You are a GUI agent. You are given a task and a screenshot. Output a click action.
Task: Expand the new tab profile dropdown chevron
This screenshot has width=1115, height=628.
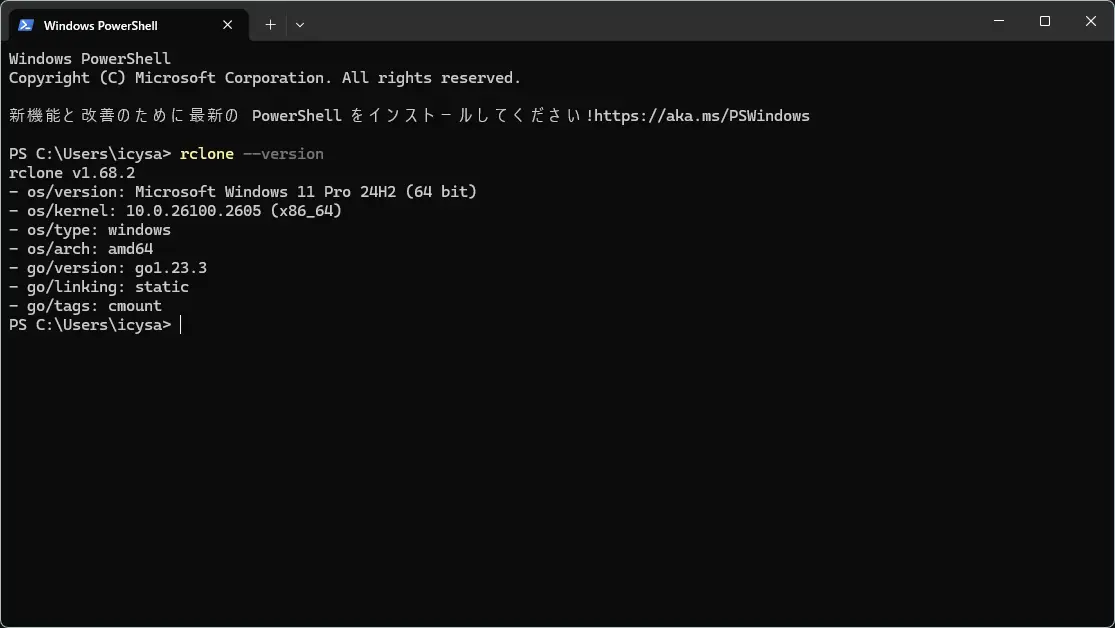[300, 24]
